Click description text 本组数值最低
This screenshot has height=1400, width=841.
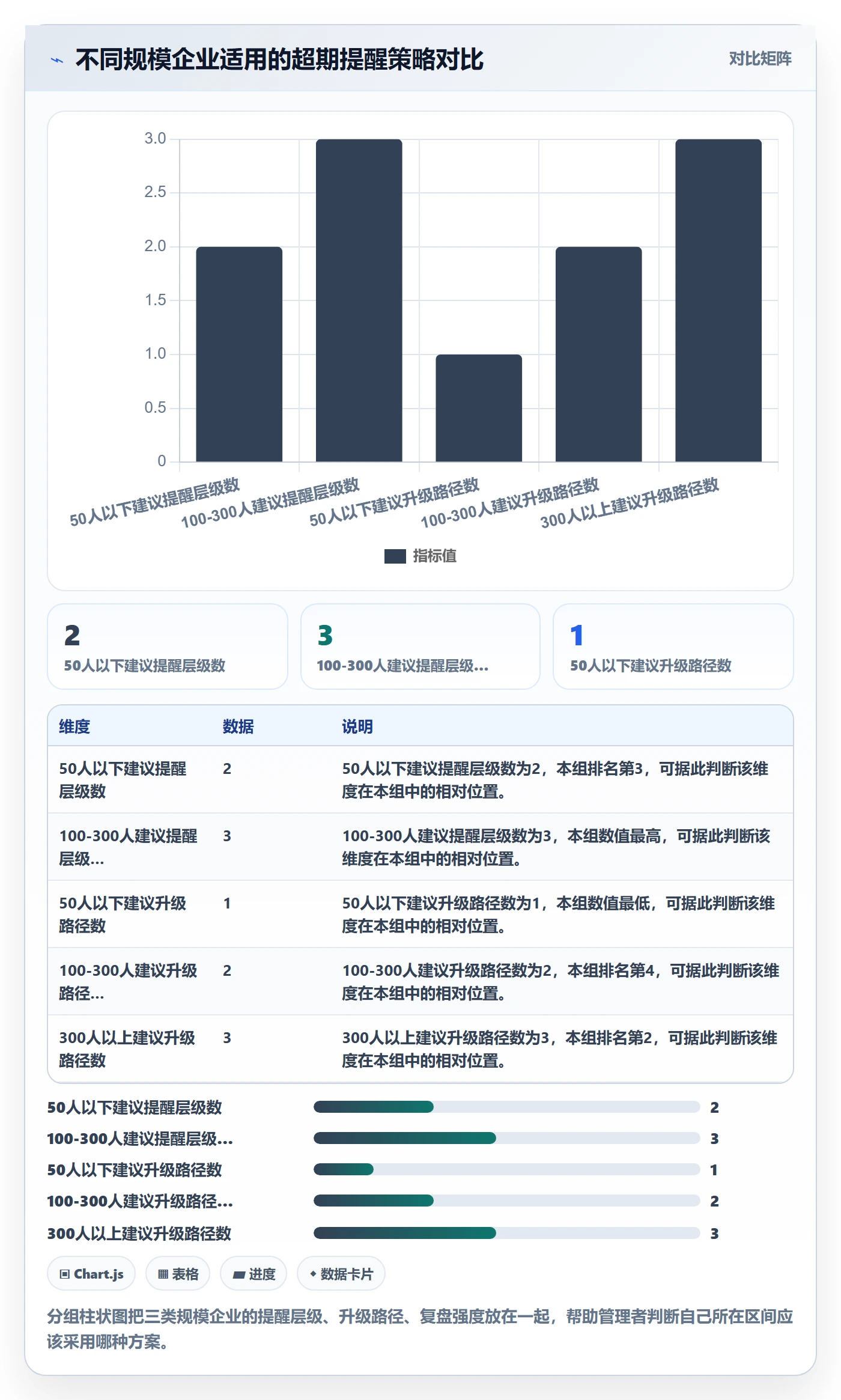pyautogui.click(x=603, y=903)
